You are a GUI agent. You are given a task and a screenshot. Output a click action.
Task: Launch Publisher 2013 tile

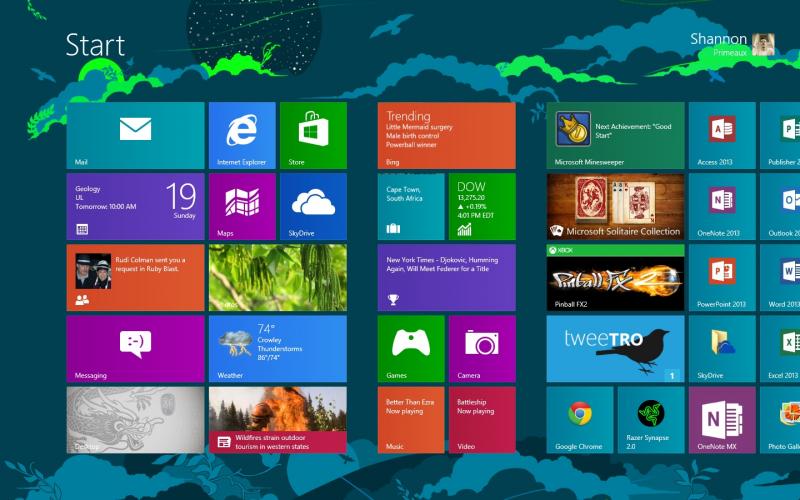click(780, 135)
